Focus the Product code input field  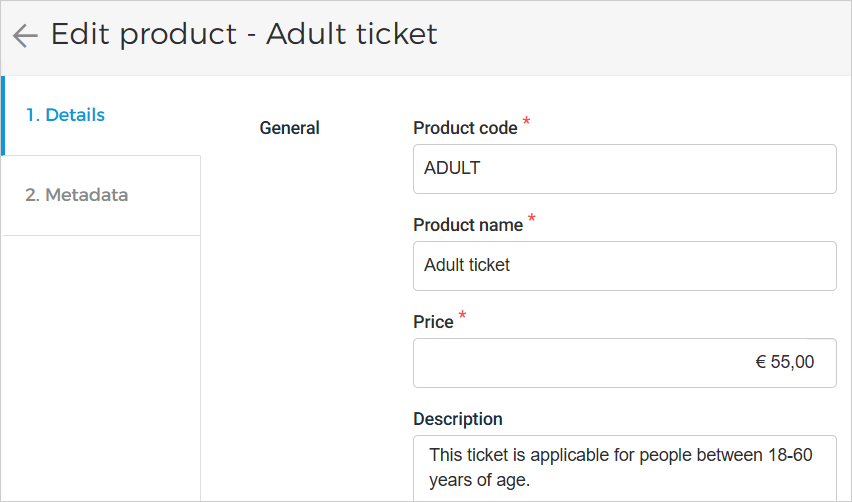[624, 169]
